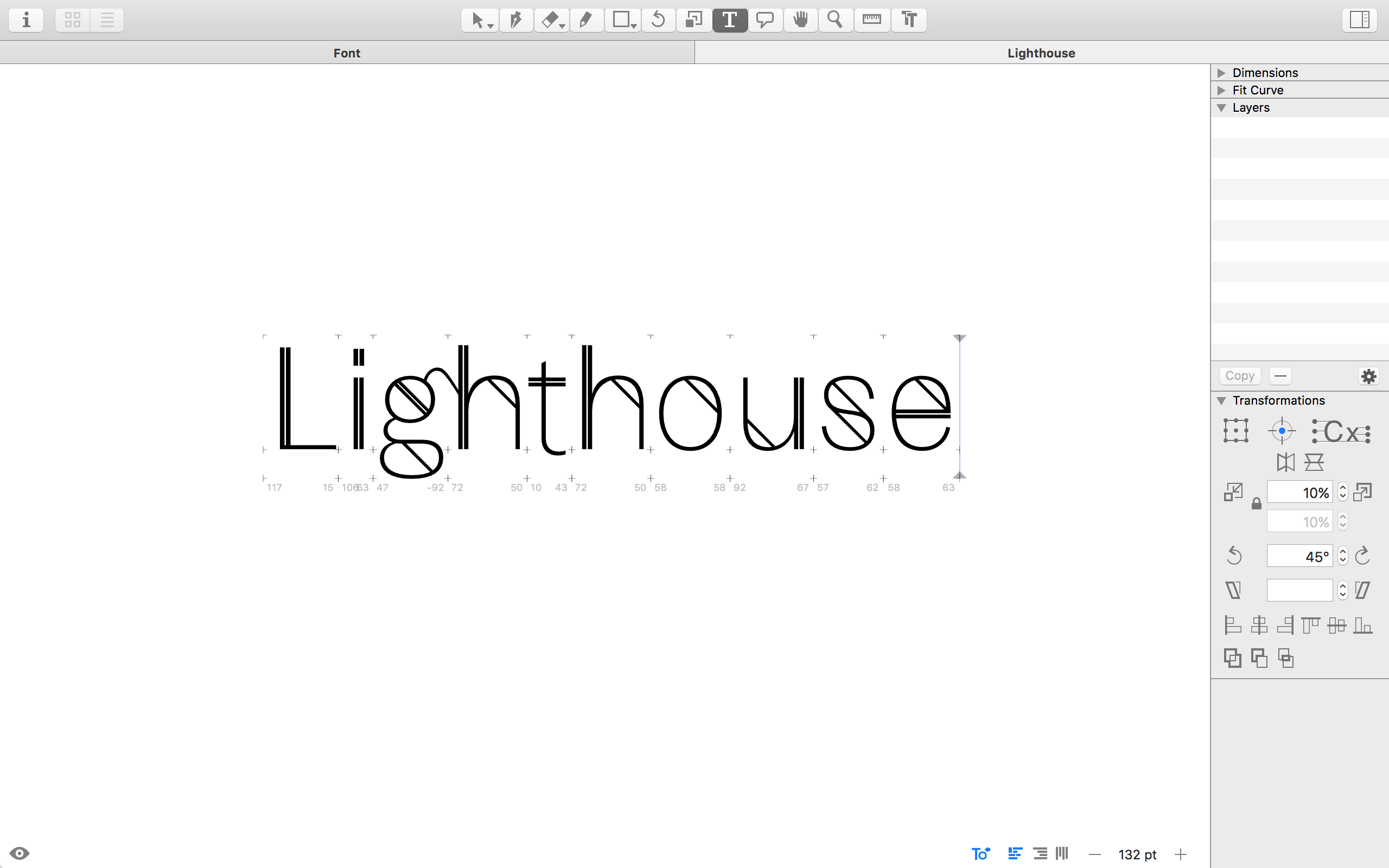Rotate counterclockwise by 45°

1234,556
